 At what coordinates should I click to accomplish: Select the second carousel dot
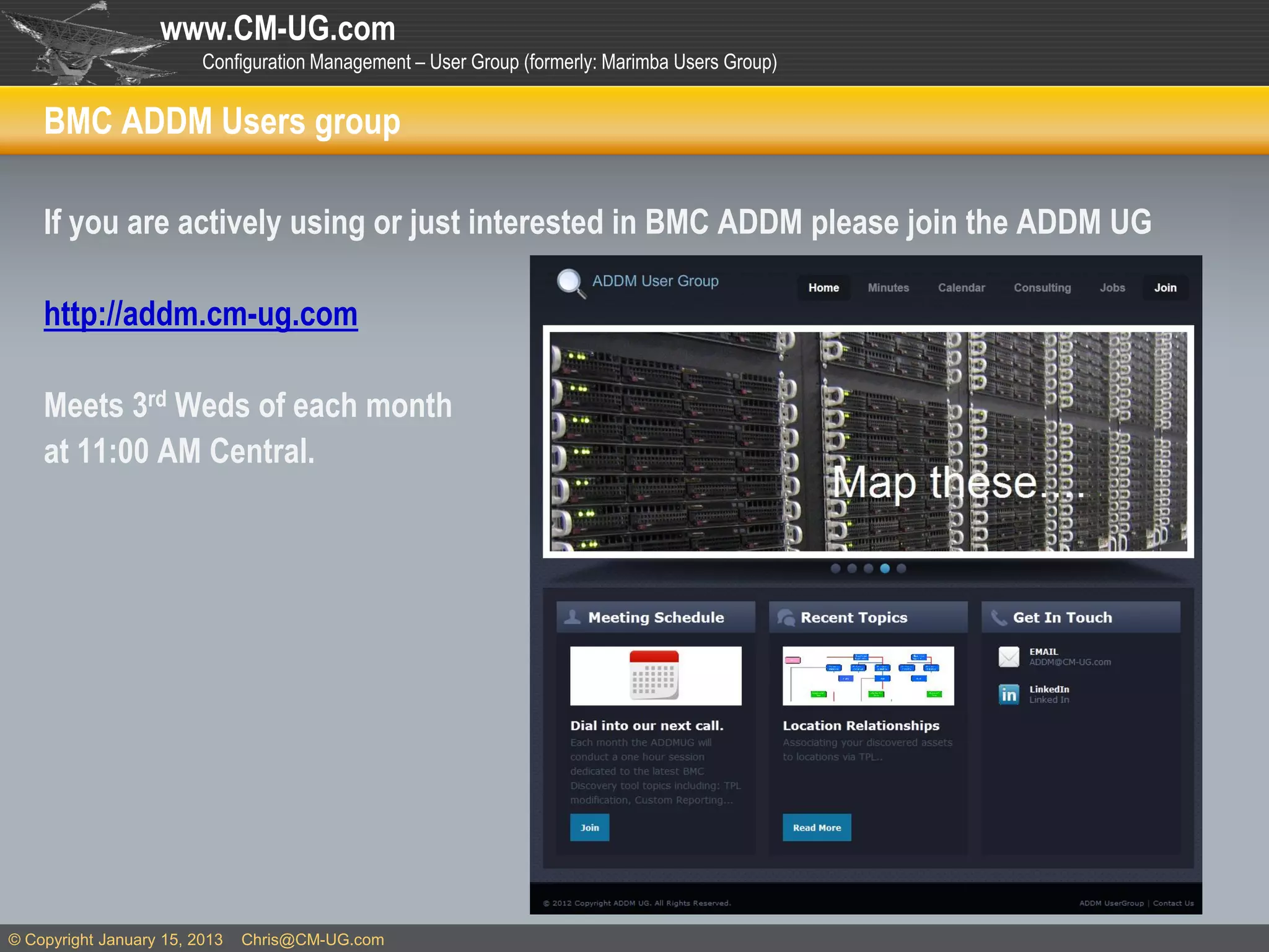(x=852, y=569)
